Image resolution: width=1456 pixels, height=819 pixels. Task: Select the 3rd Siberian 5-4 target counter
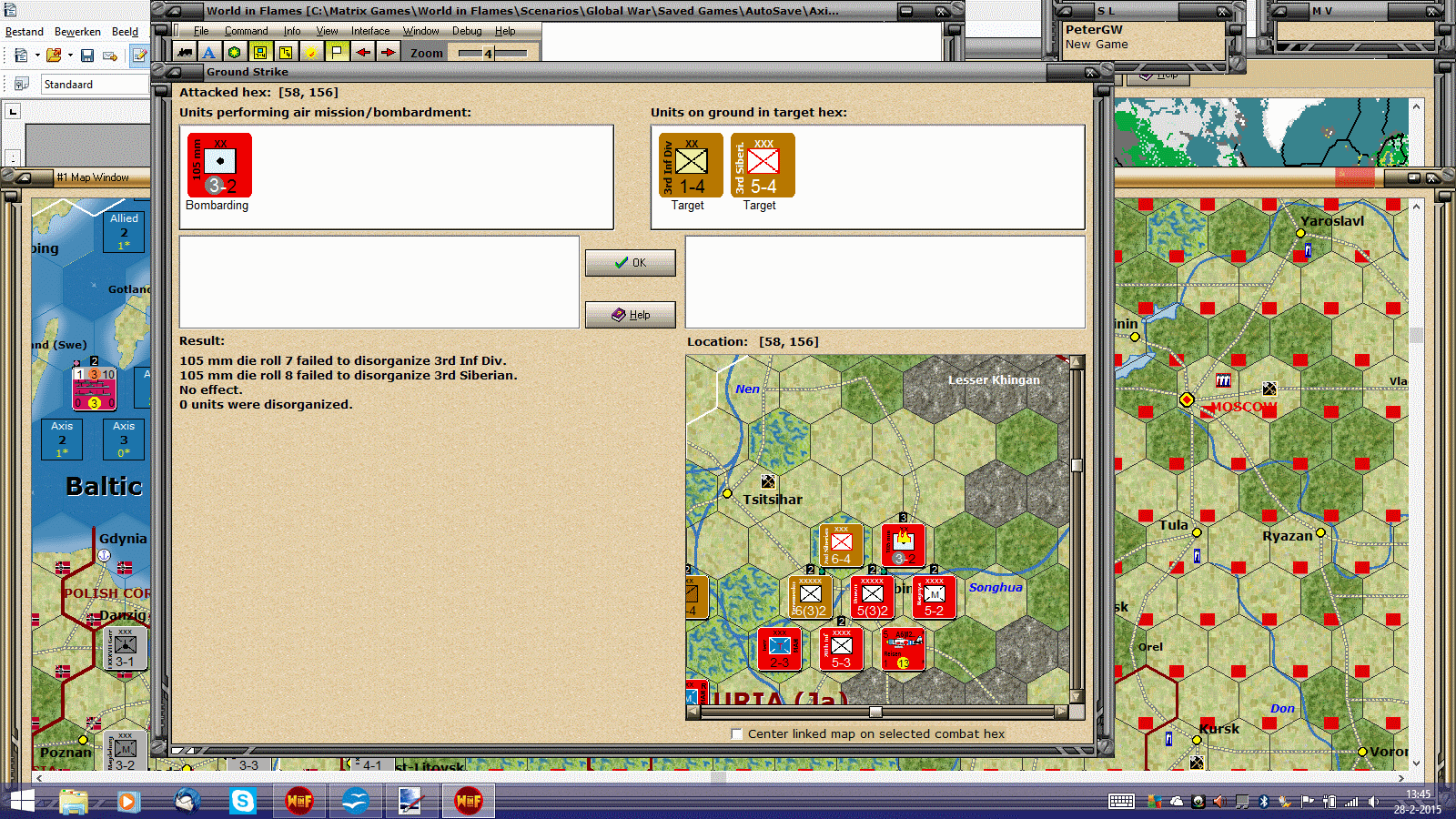click(x=763, y=165)
